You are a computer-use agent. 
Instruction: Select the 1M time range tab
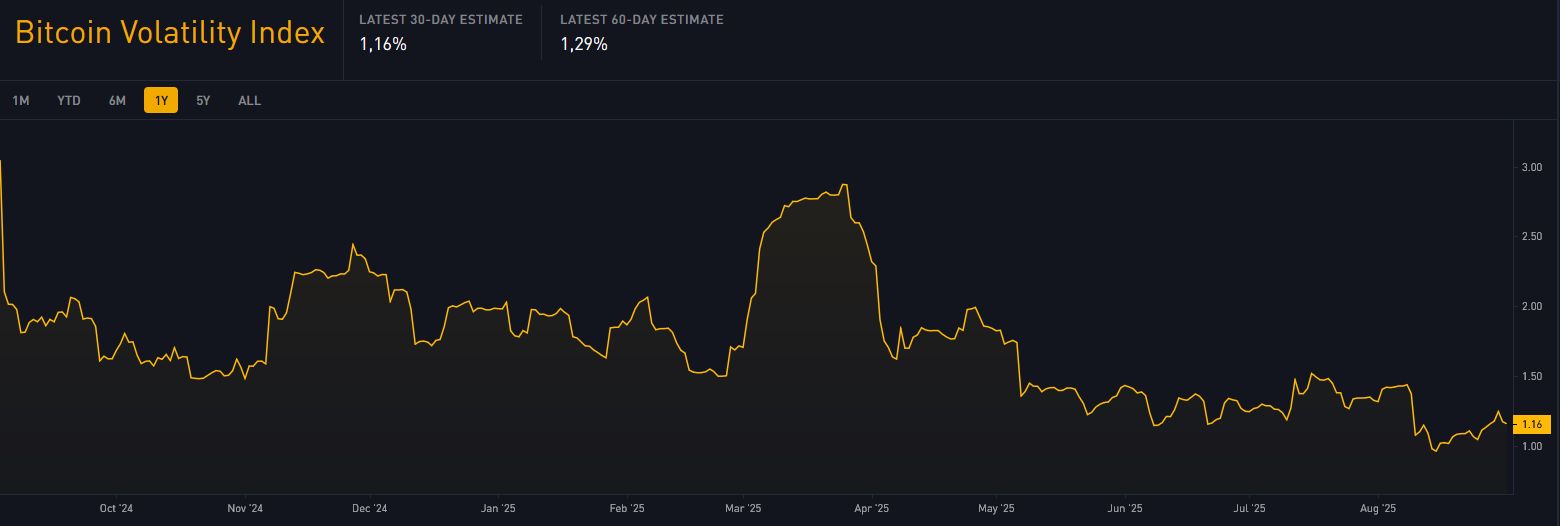click(x=20, y=101)
